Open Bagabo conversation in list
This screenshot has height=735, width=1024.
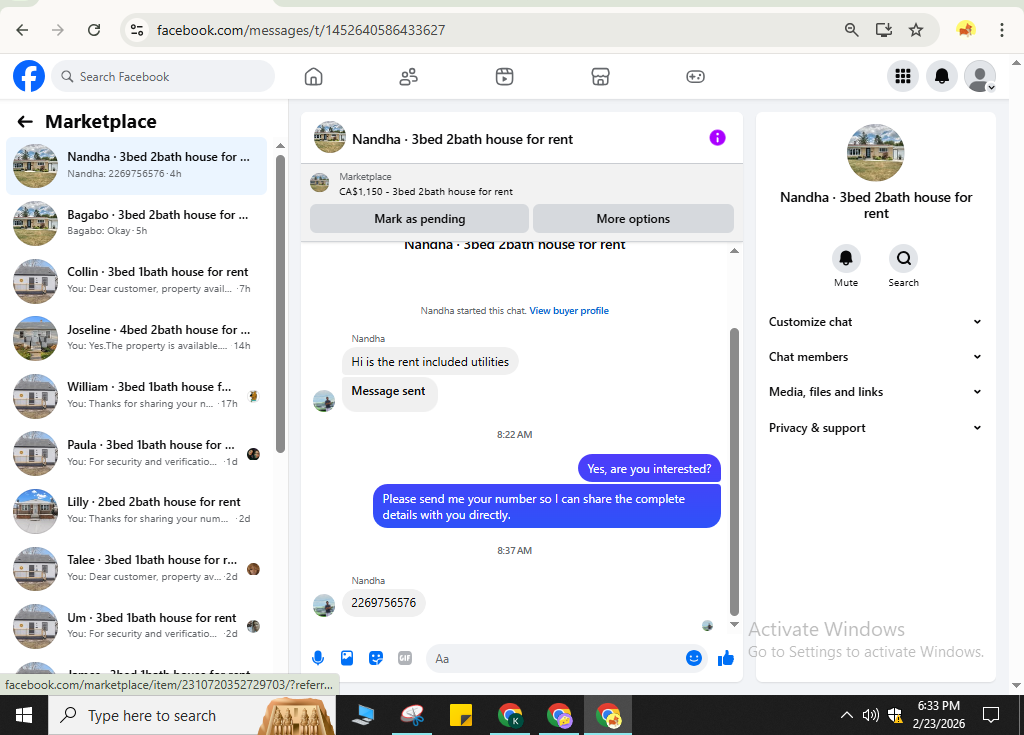click(x=136, y=223)
